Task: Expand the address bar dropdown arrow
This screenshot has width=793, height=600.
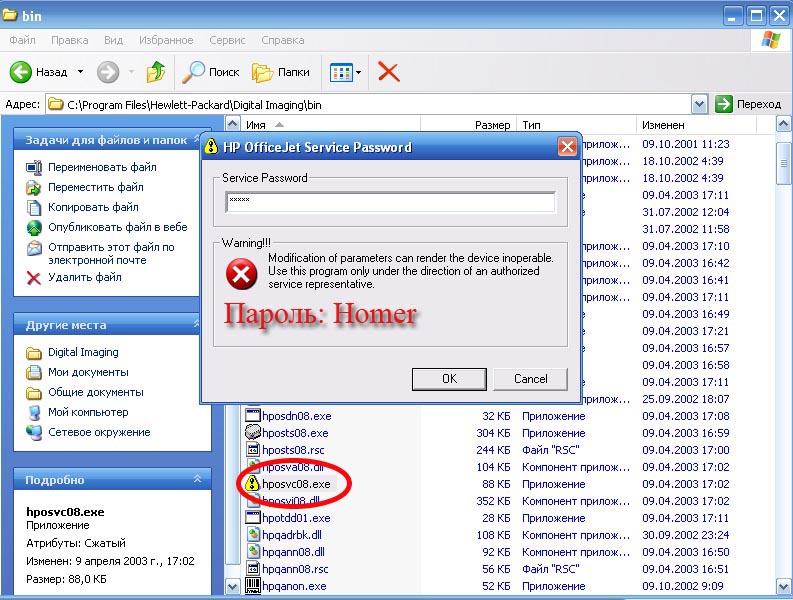Action: [x=699, y=105]
